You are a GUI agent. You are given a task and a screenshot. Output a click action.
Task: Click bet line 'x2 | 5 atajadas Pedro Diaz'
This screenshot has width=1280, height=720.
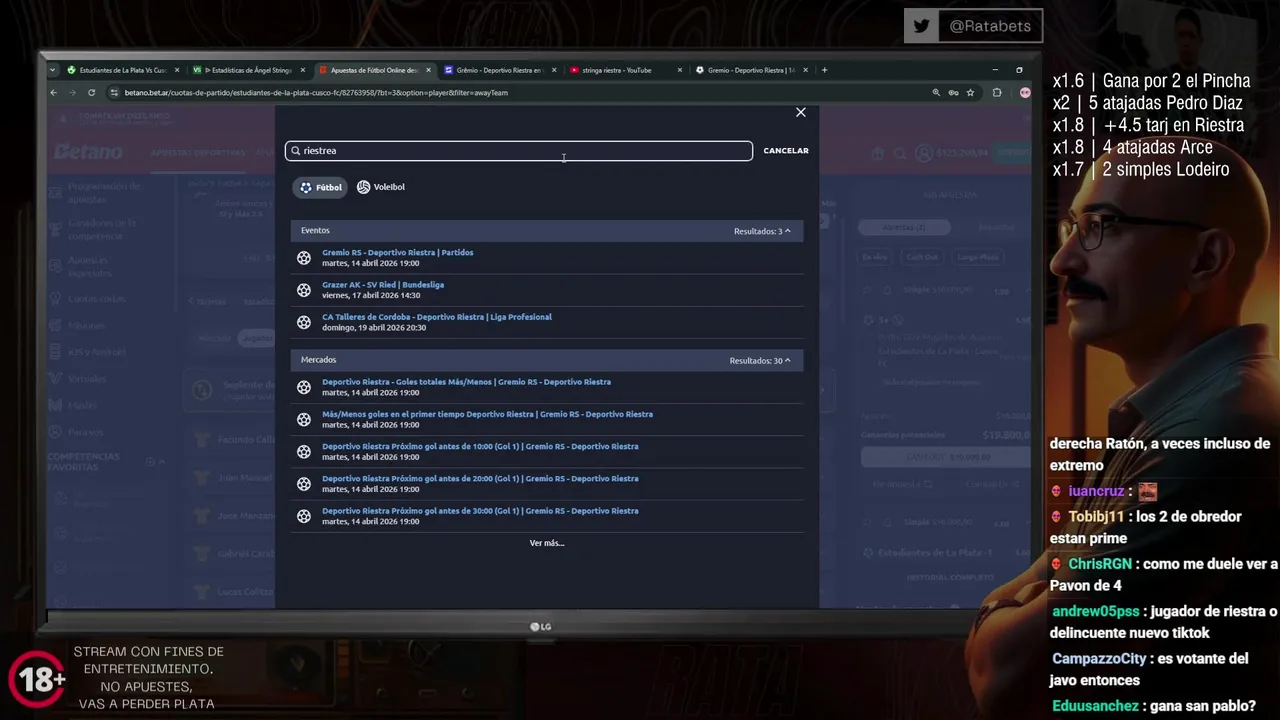point(1147,103)
